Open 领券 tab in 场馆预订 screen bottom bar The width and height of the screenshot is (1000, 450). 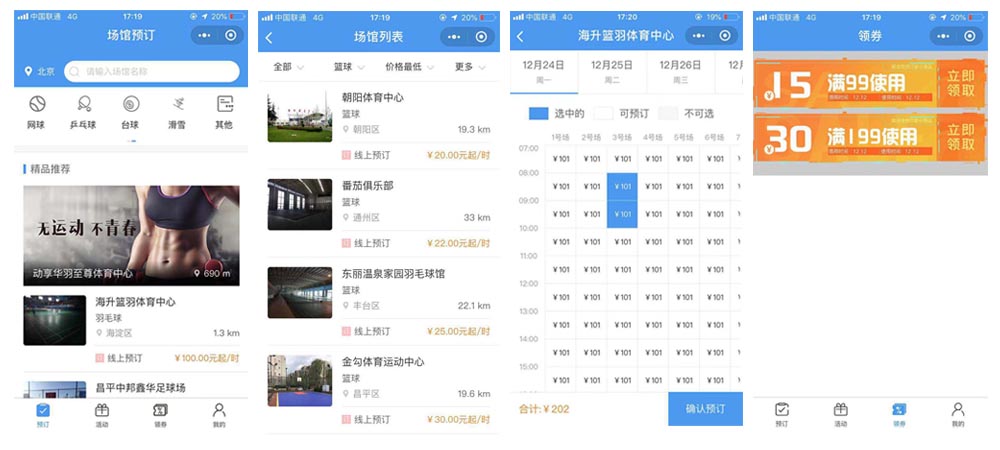click(160, 416)
